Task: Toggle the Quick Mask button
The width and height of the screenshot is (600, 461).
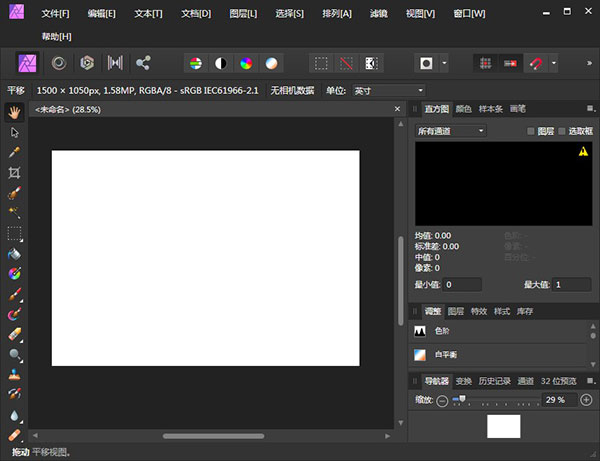Action: click(426, 64)
